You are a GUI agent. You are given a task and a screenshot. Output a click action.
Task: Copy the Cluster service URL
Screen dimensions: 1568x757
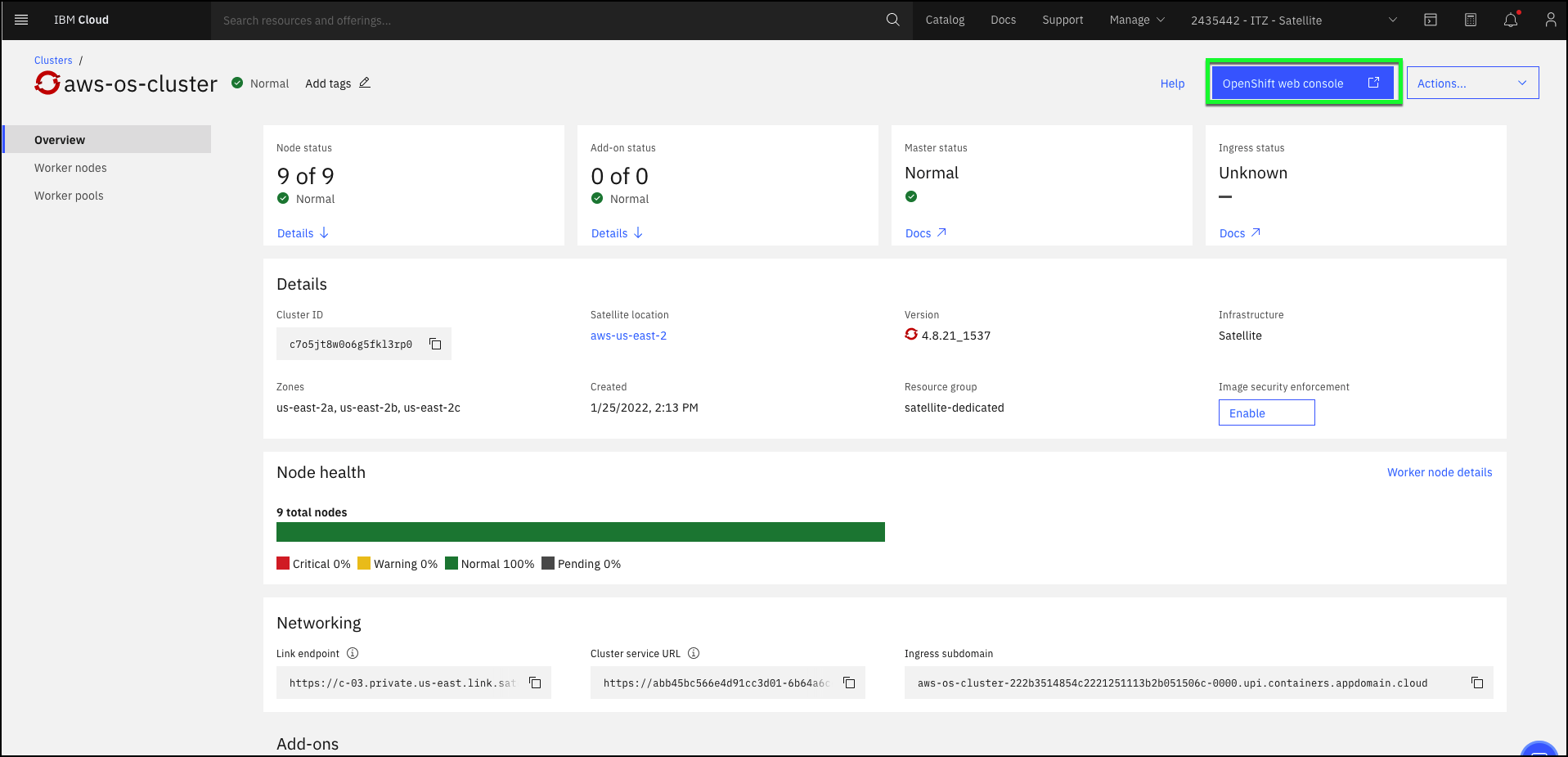click(849, 683)
